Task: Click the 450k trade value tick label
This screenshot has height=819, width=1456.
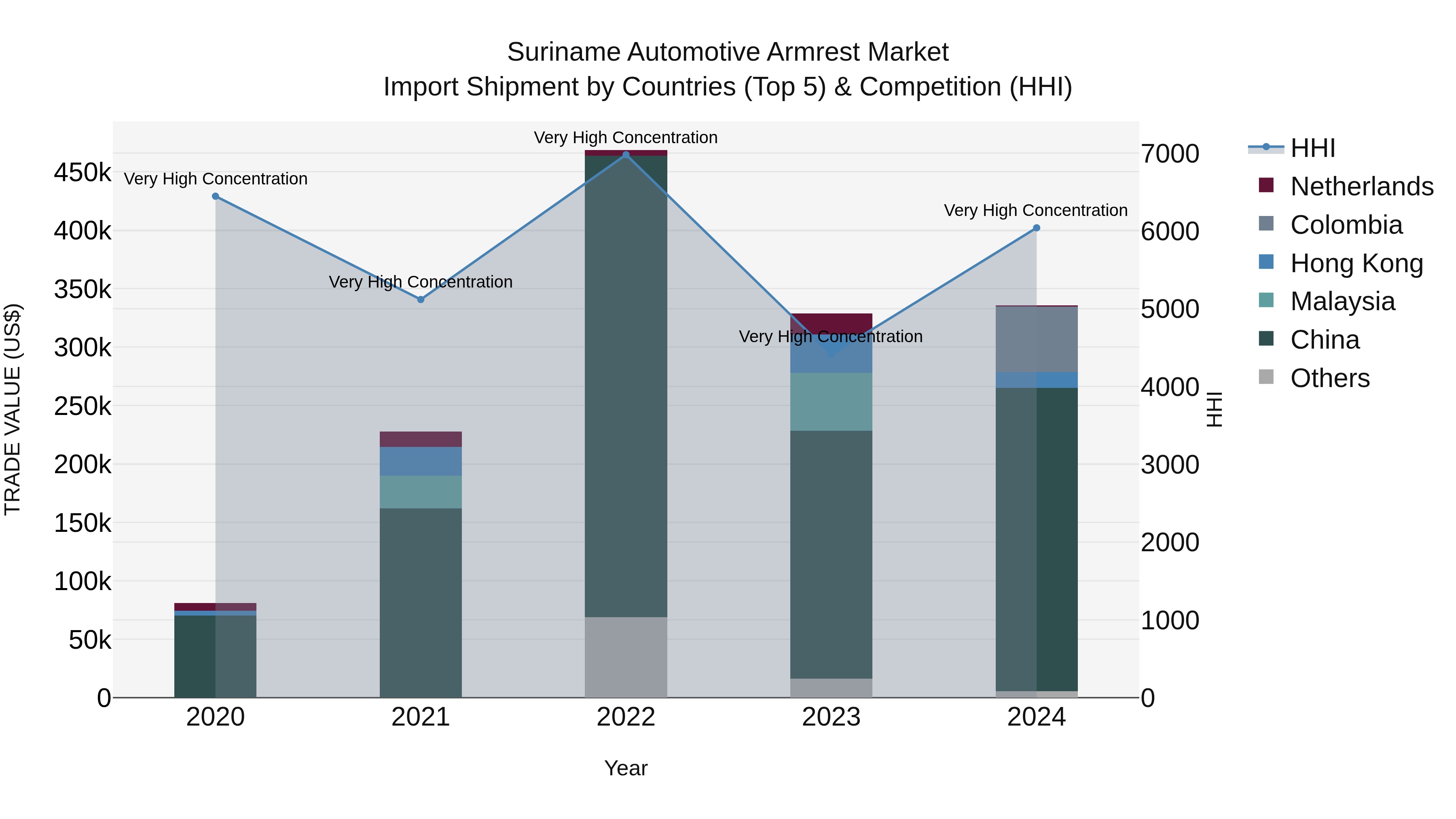Action: point(83,172)
